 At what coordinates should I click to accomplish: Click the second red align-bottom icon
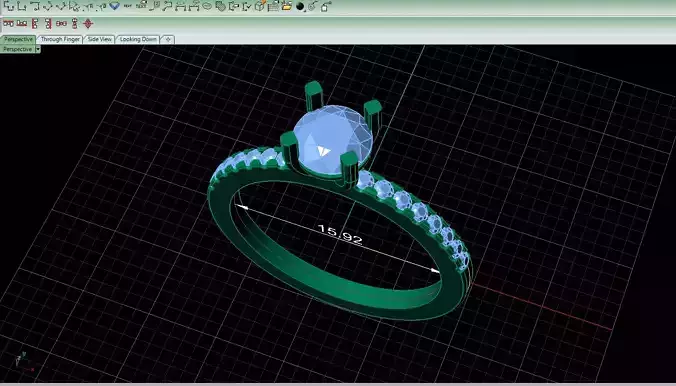pos(22,23)
